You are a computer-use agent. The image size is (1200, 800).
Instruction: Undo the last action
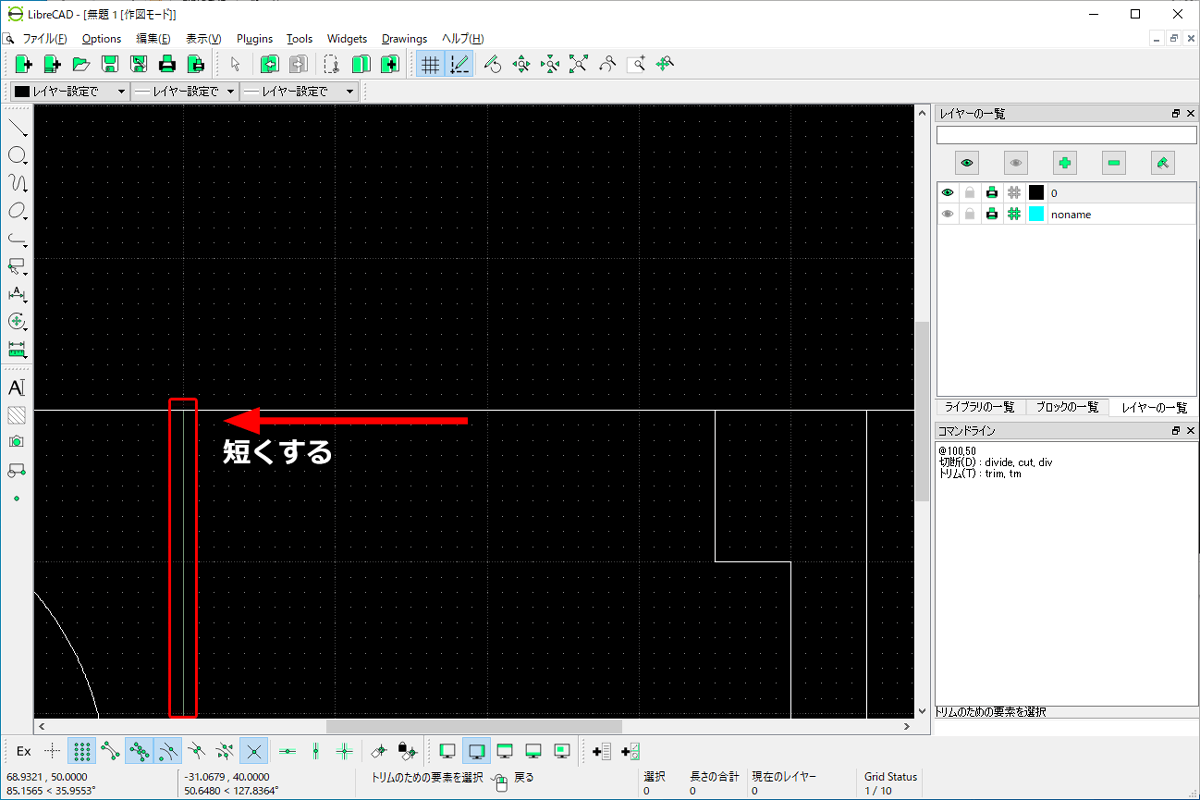(x=269, y=64)
